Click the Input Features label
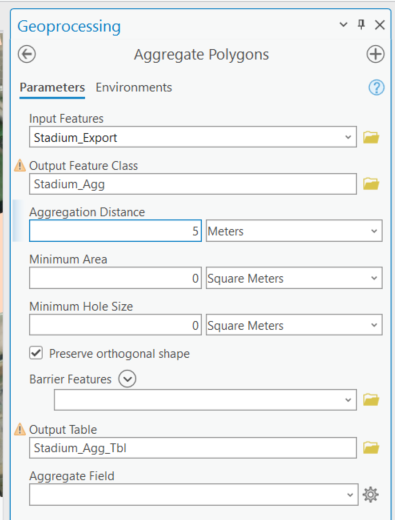 [x=66, y=119]
